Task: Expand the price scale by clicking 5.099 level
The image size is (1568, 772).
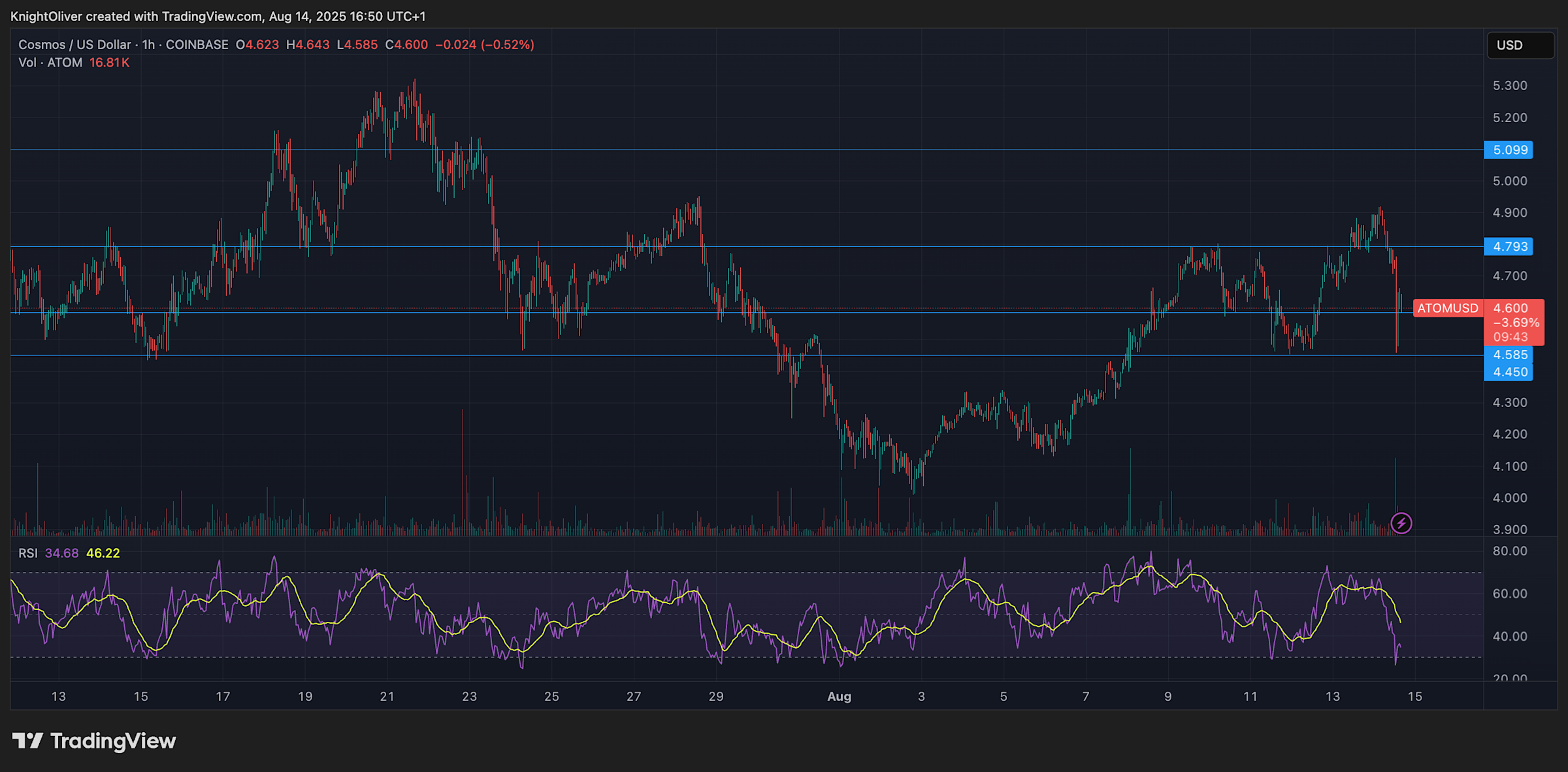Action: pyautogui.click(x=1509, y=150)
